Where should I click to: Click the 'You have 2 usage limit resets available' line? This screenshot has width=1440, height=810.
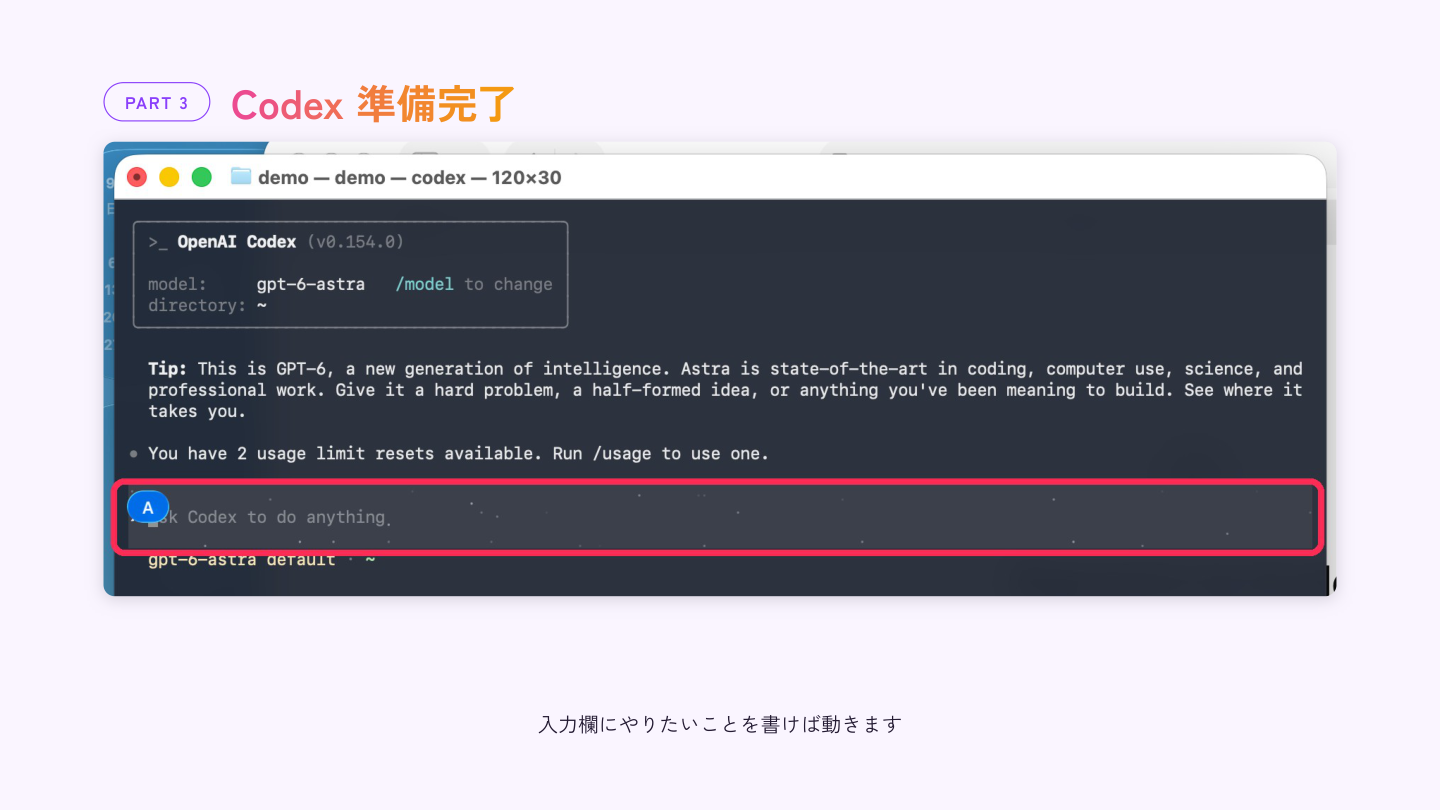coord(459,453)
